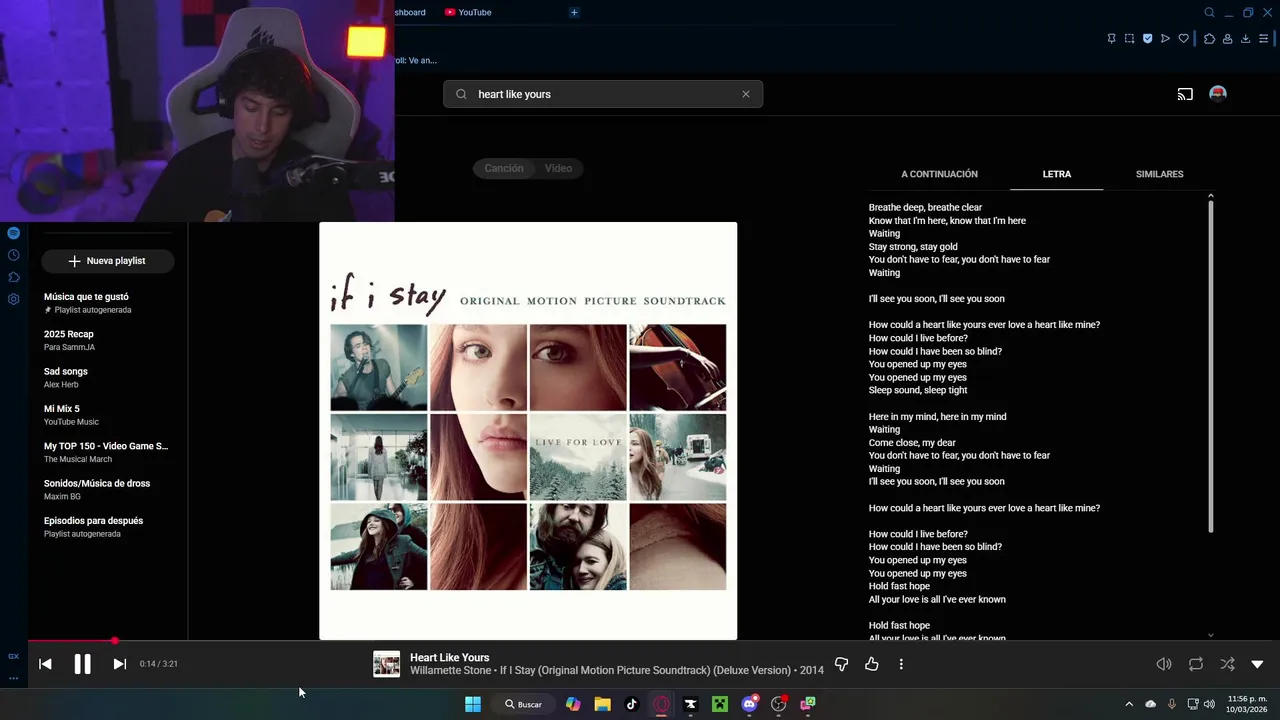Open sidebar Settings gear icon
Viewport: 1280px width, 720px height.
pos(13,299)
